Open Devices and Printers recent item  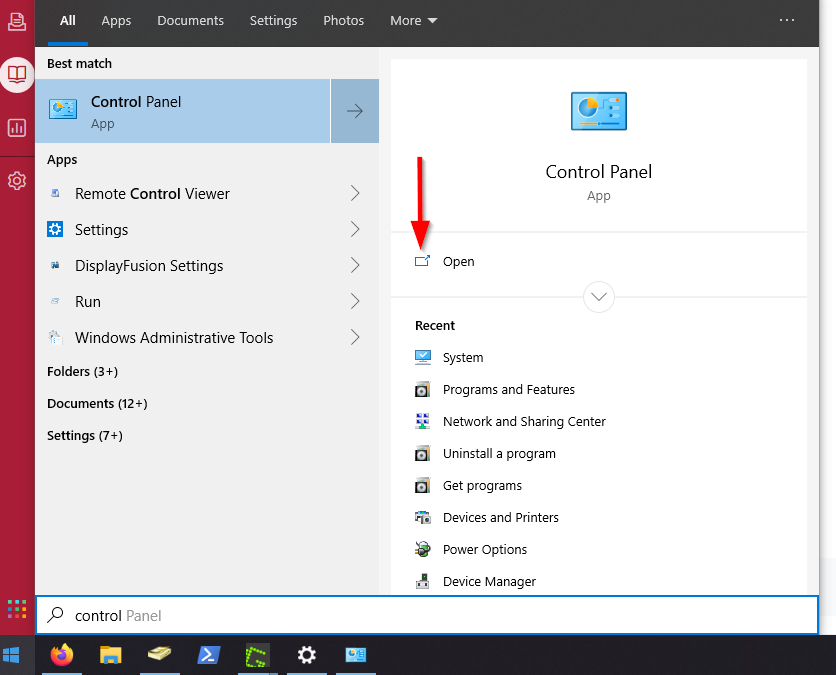point(501,518)
